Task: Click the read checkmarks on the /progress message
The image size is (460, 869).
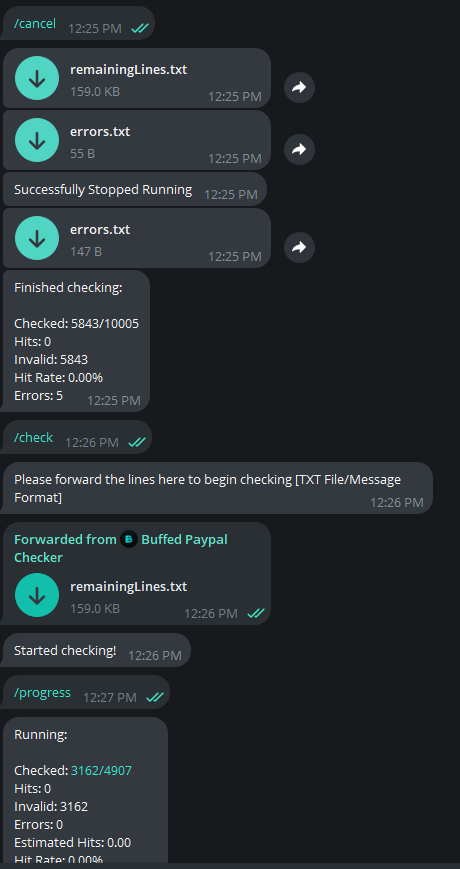Action: pyautogui.click(x=155, y=697)
